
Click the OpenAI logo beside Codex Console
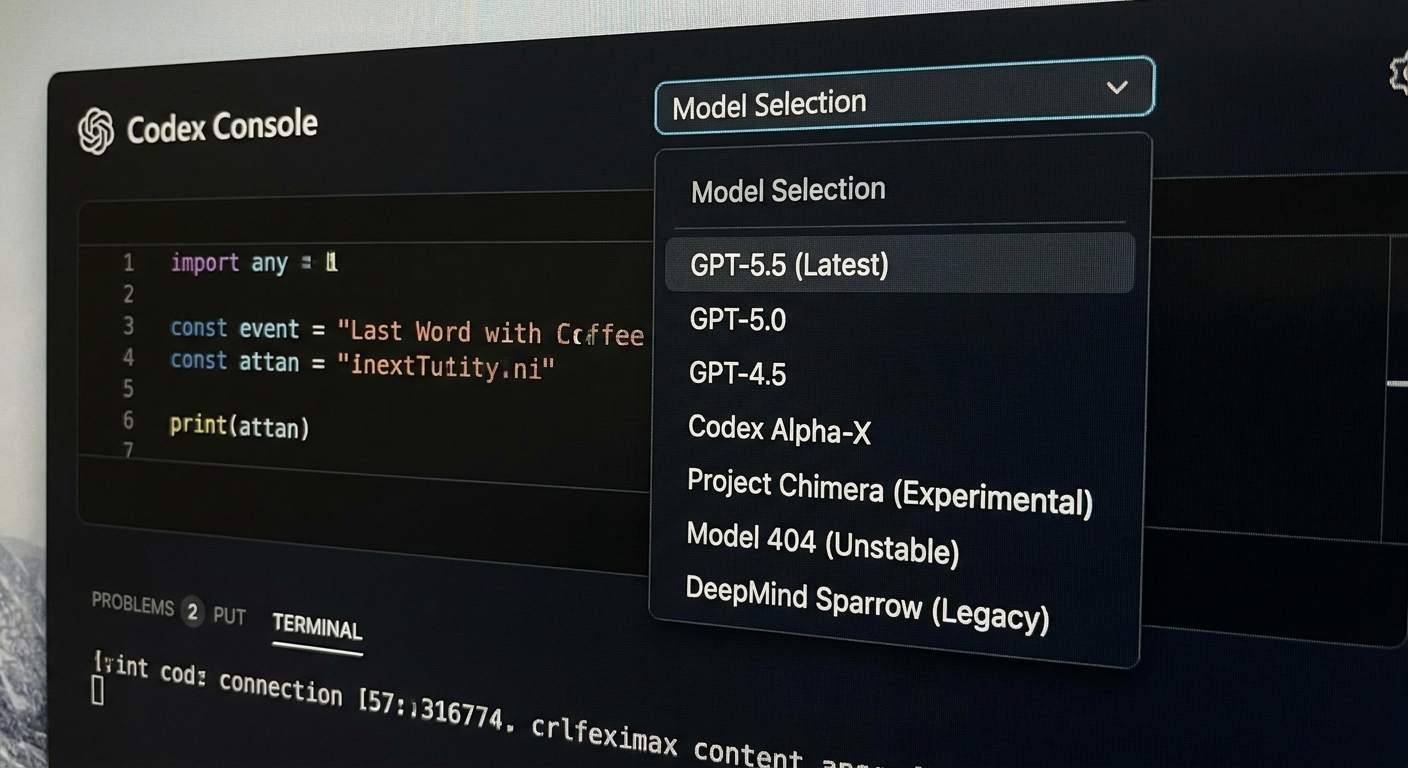pyautogui.click(x=96, y=131)
